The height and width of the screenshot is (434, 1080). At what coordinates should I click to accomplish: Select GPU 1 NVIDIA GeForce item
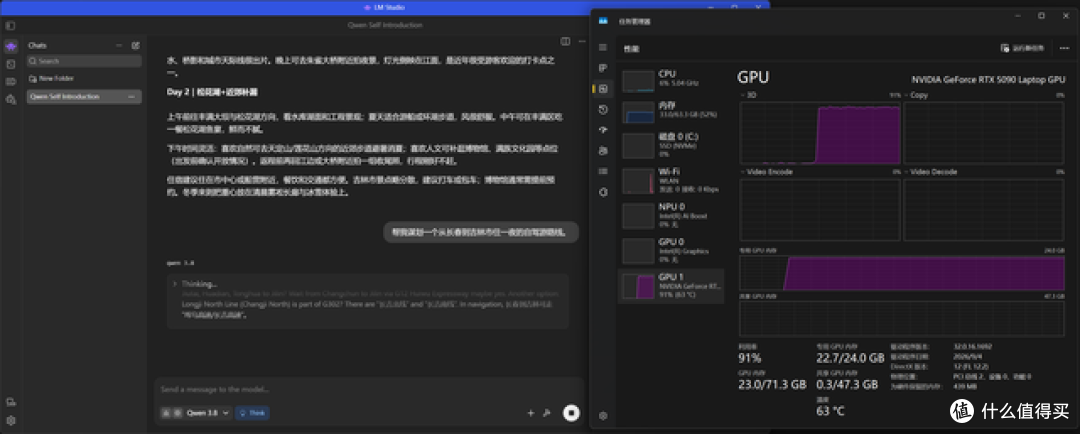pyautogui.click(x=671, y=286)
